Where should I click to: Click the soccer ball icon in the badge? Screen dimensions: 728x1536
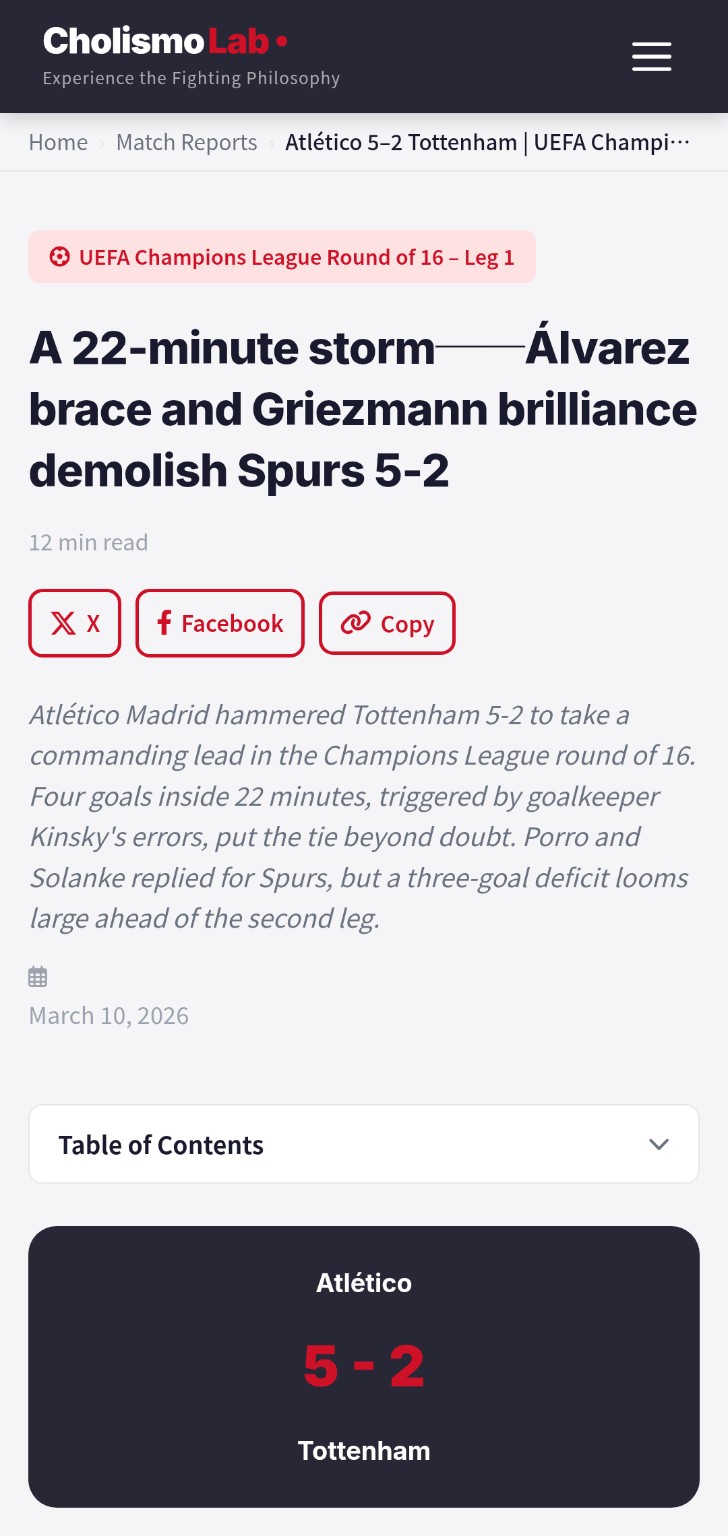58,257
